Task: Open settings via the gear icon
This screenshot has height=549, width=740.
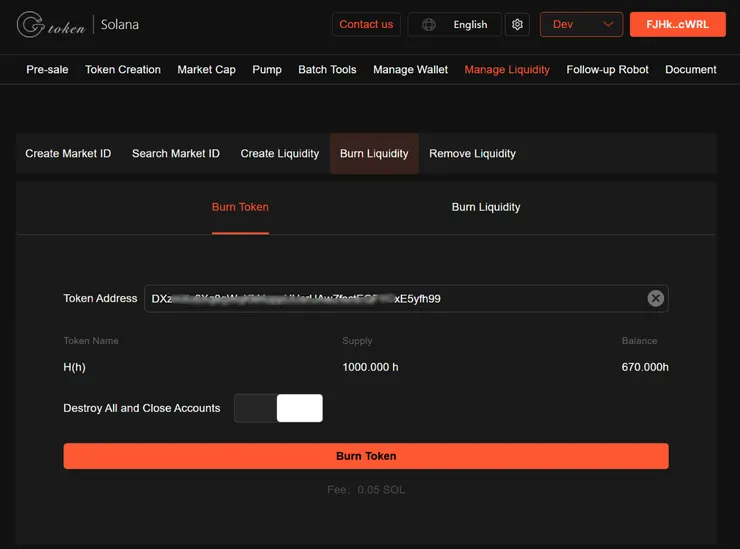Action: [517, 25]
